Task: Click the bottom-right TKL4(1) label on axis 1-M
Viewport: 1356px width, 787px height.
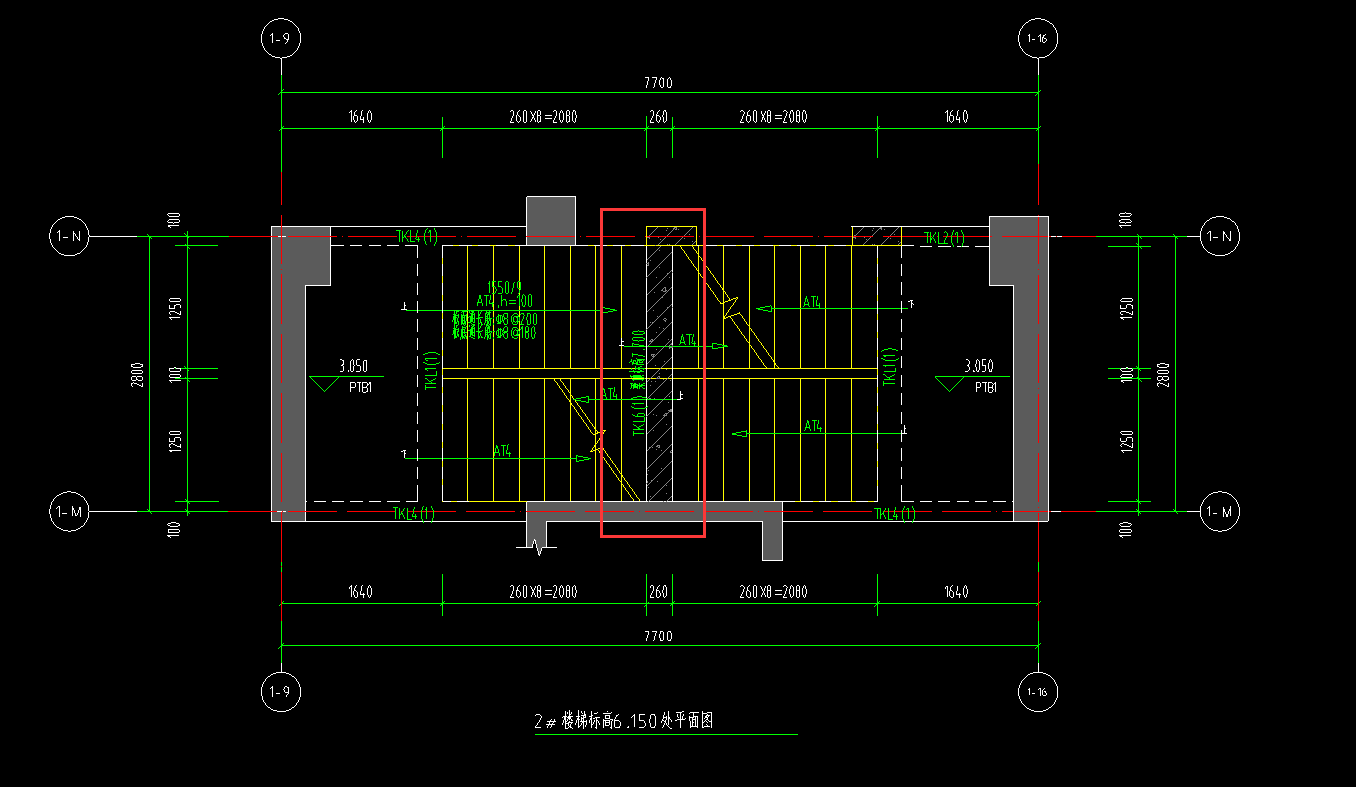Action: pyautogui.click(x=895, y=514)
